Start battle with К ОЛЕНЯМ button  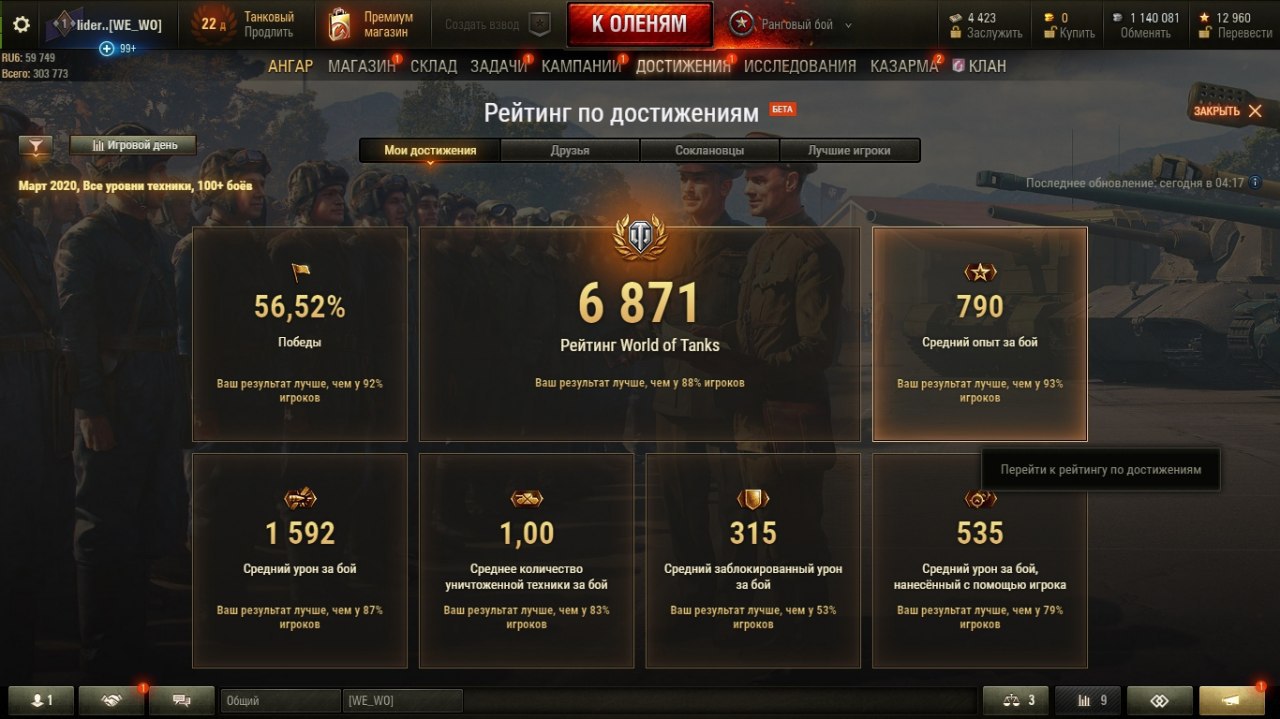pos(639,25)
